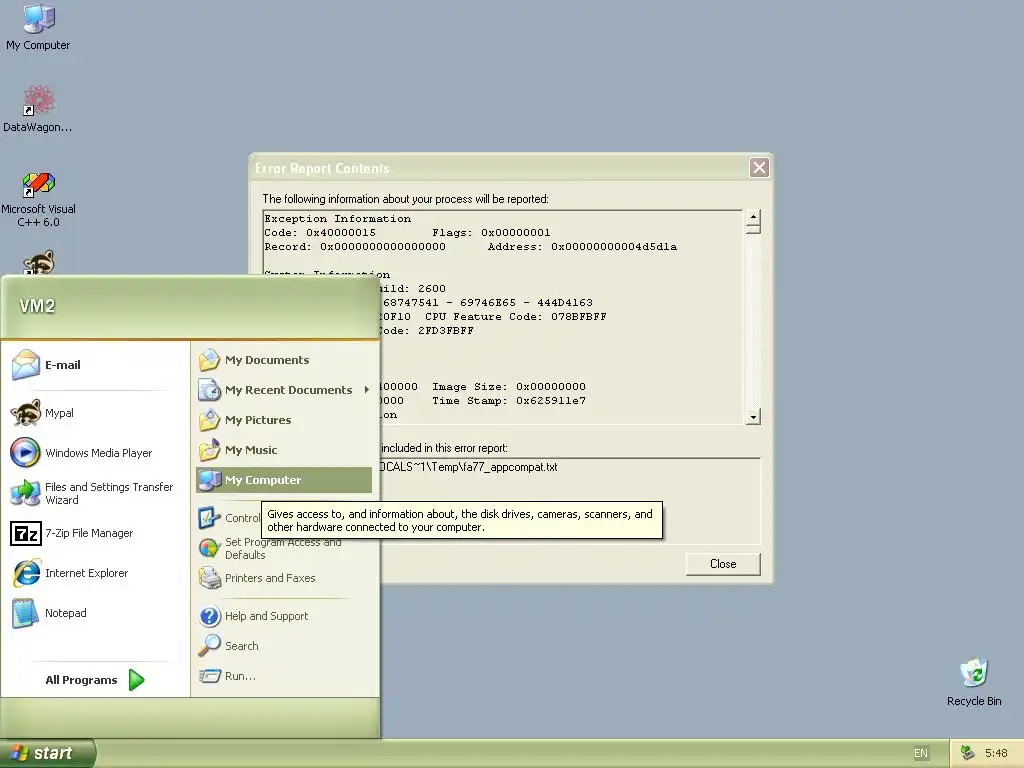Click the 'CPU Feature Code: 078BFBFF' text
Viewport: 1024px width, 768px height.
pyautogui.click(x=515, y=317)
